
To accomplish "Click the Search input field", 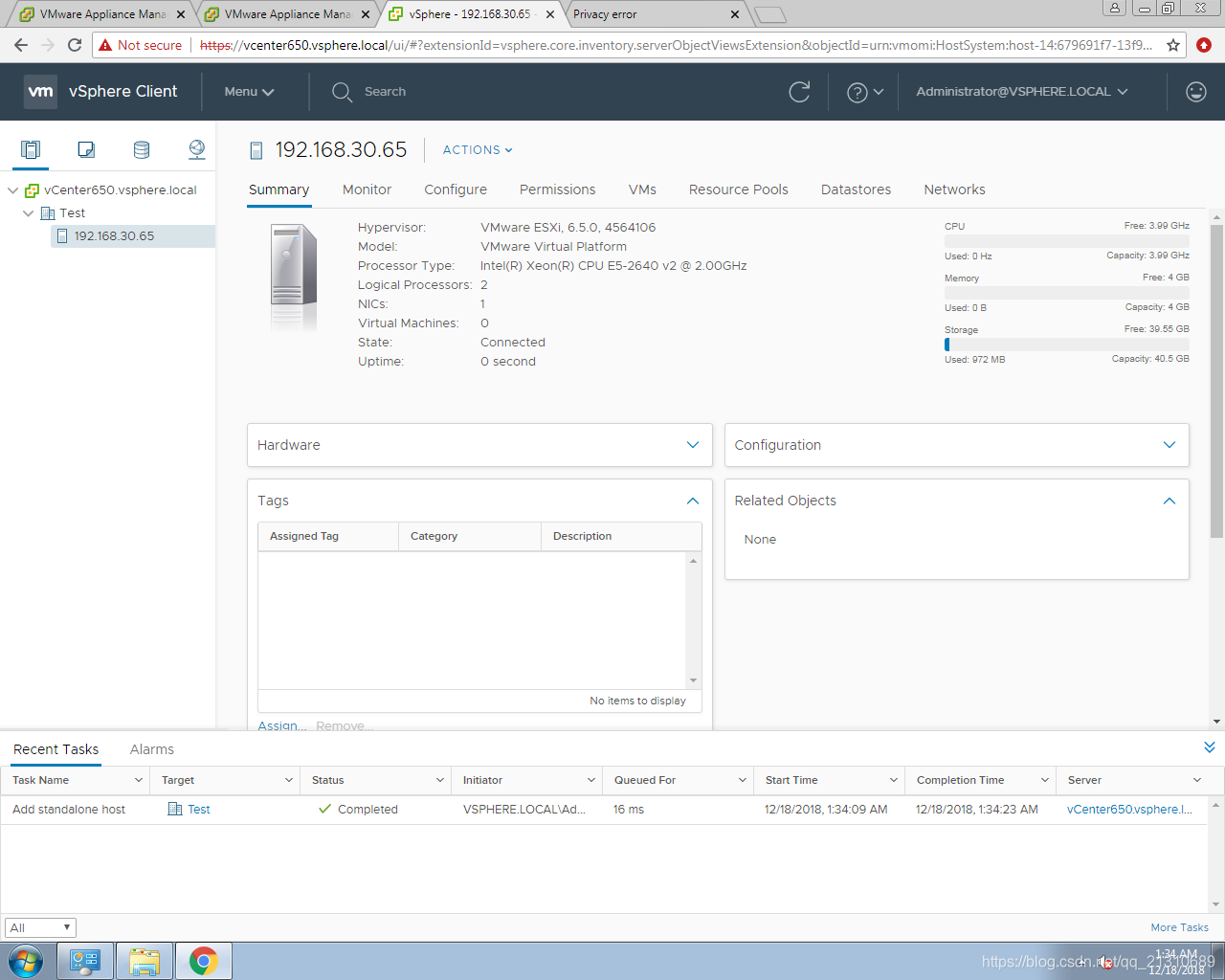I will click(x=385, y=92).
